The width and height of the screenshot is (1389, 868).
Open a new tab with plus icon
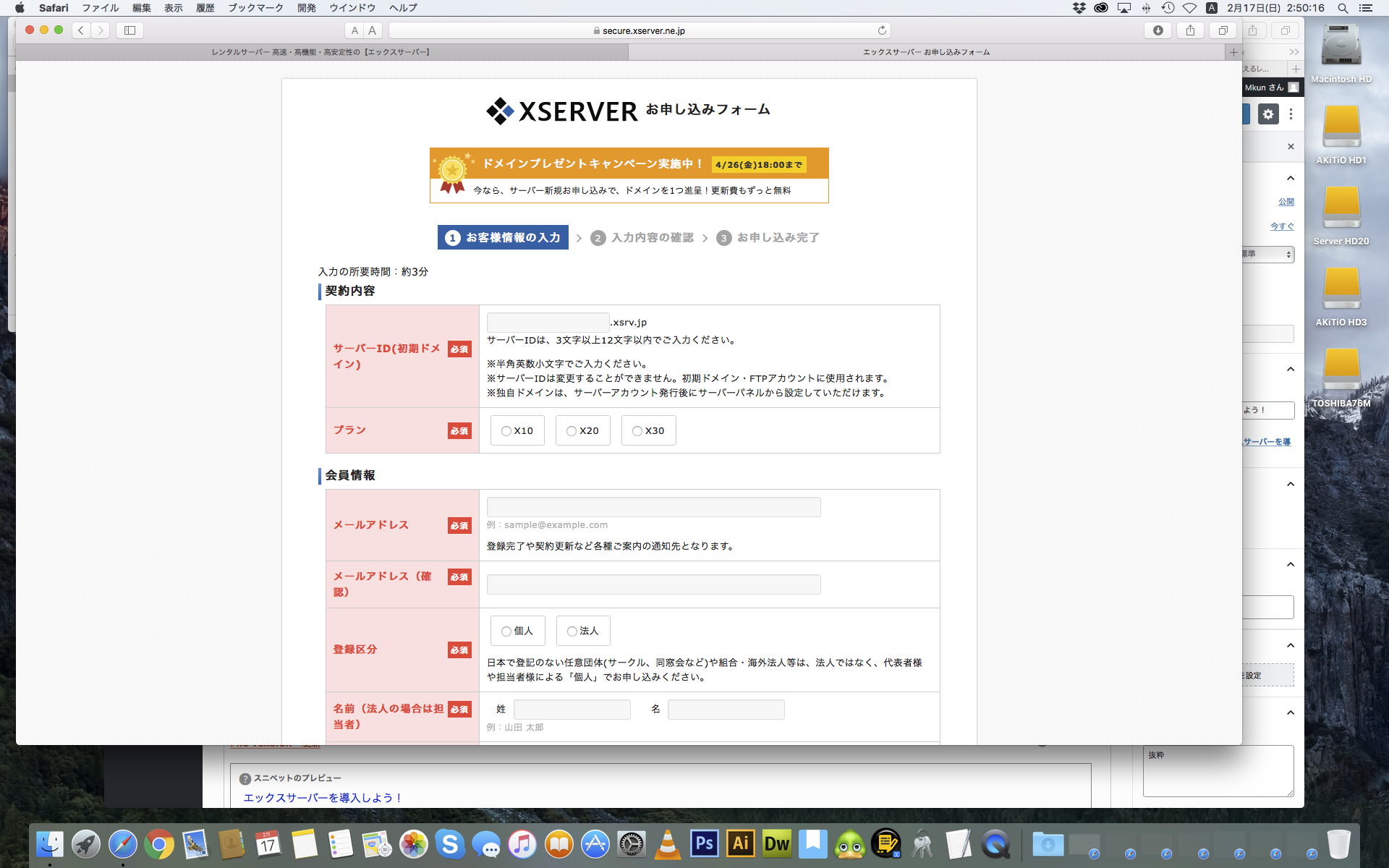coord(1233,52)
